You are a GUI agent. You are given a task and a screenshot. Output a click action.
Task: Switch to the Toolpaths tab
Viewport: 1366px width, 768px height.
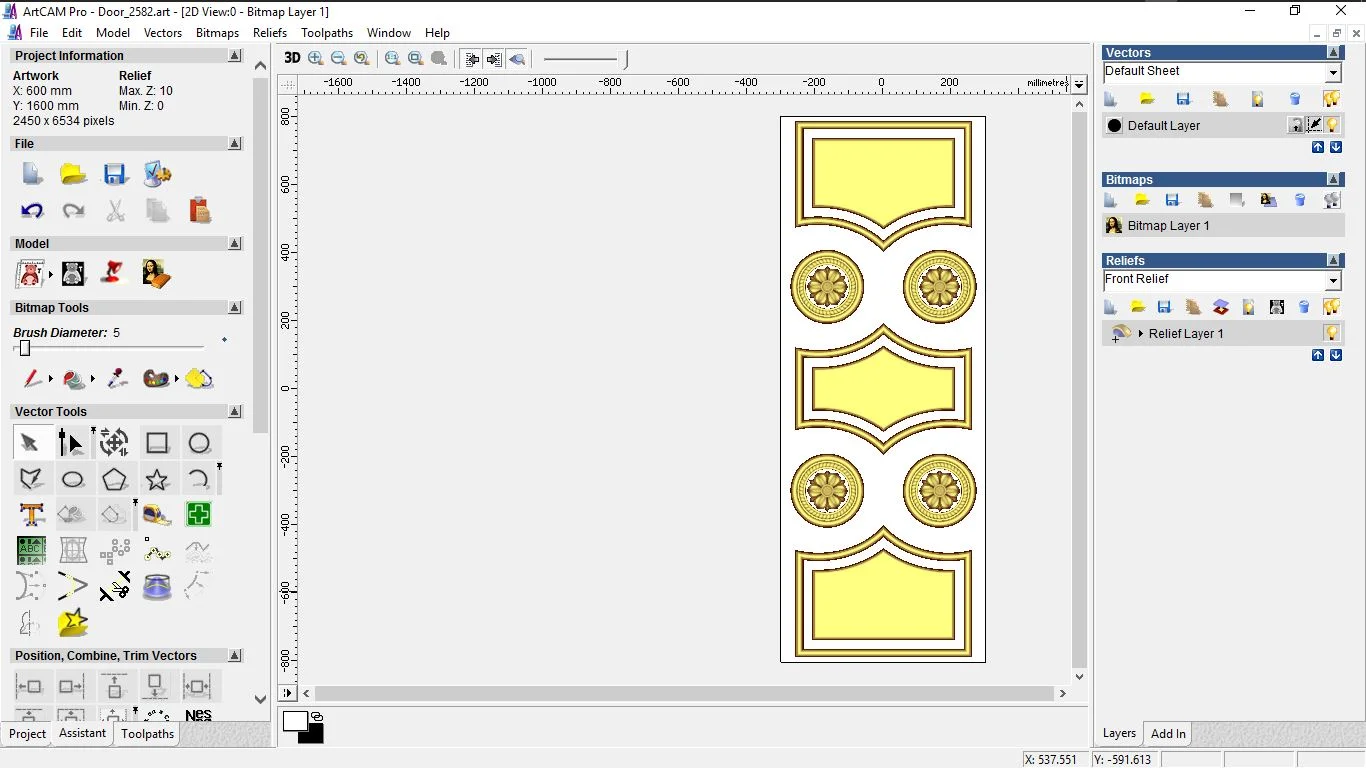[x=147, y=734]
